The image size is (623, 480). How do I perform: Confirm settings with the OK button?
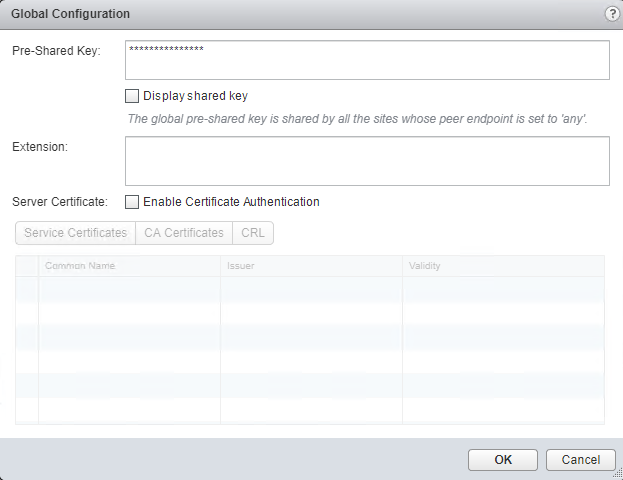(503, 460)
